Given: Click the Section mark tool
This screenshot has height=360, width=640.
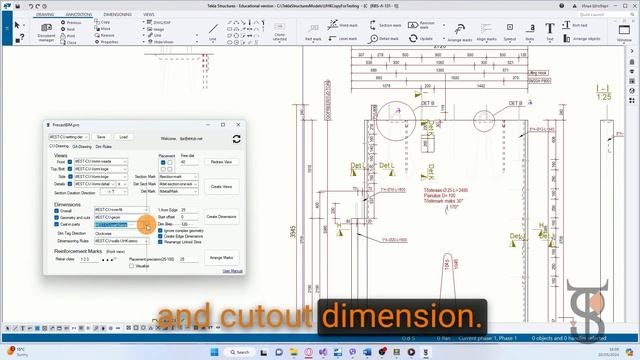Looking at the screenshot, I should click(x=385, y=25).
